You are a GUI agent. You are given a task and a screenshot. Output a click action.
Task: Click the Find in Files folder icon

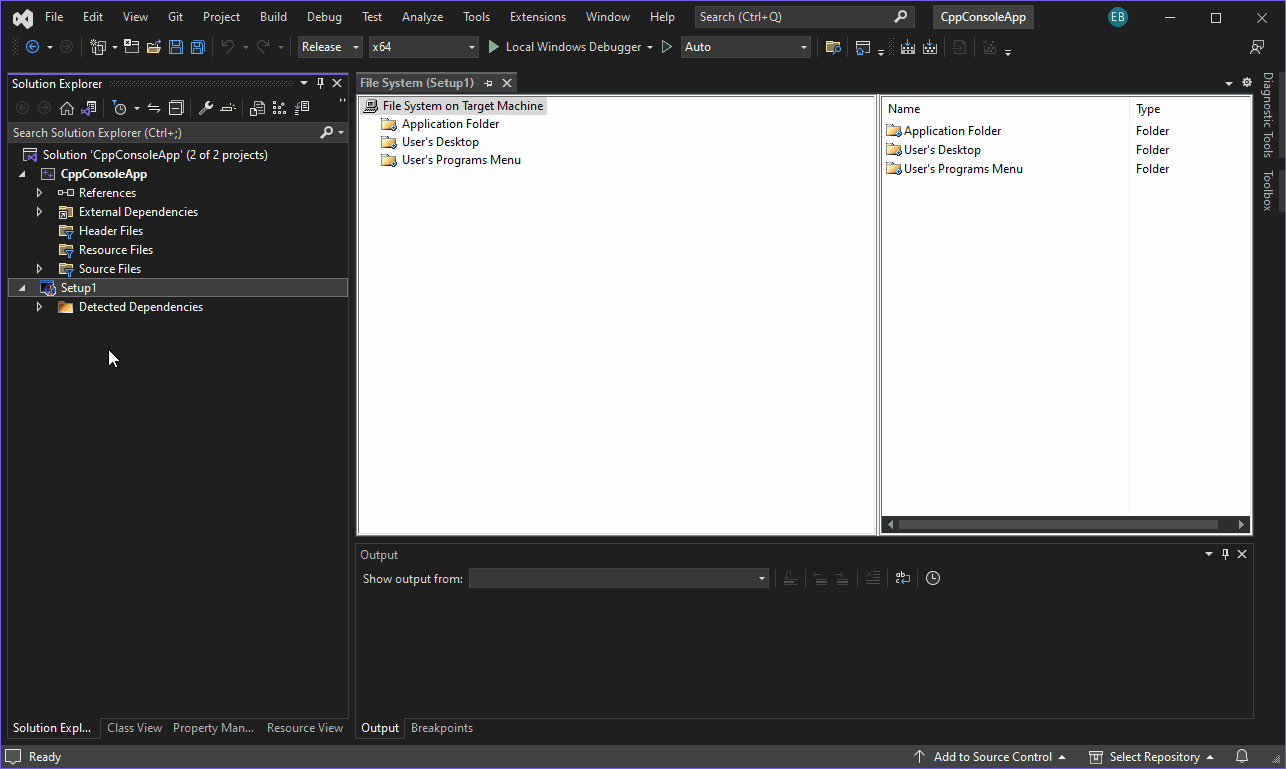click(833, 47)
